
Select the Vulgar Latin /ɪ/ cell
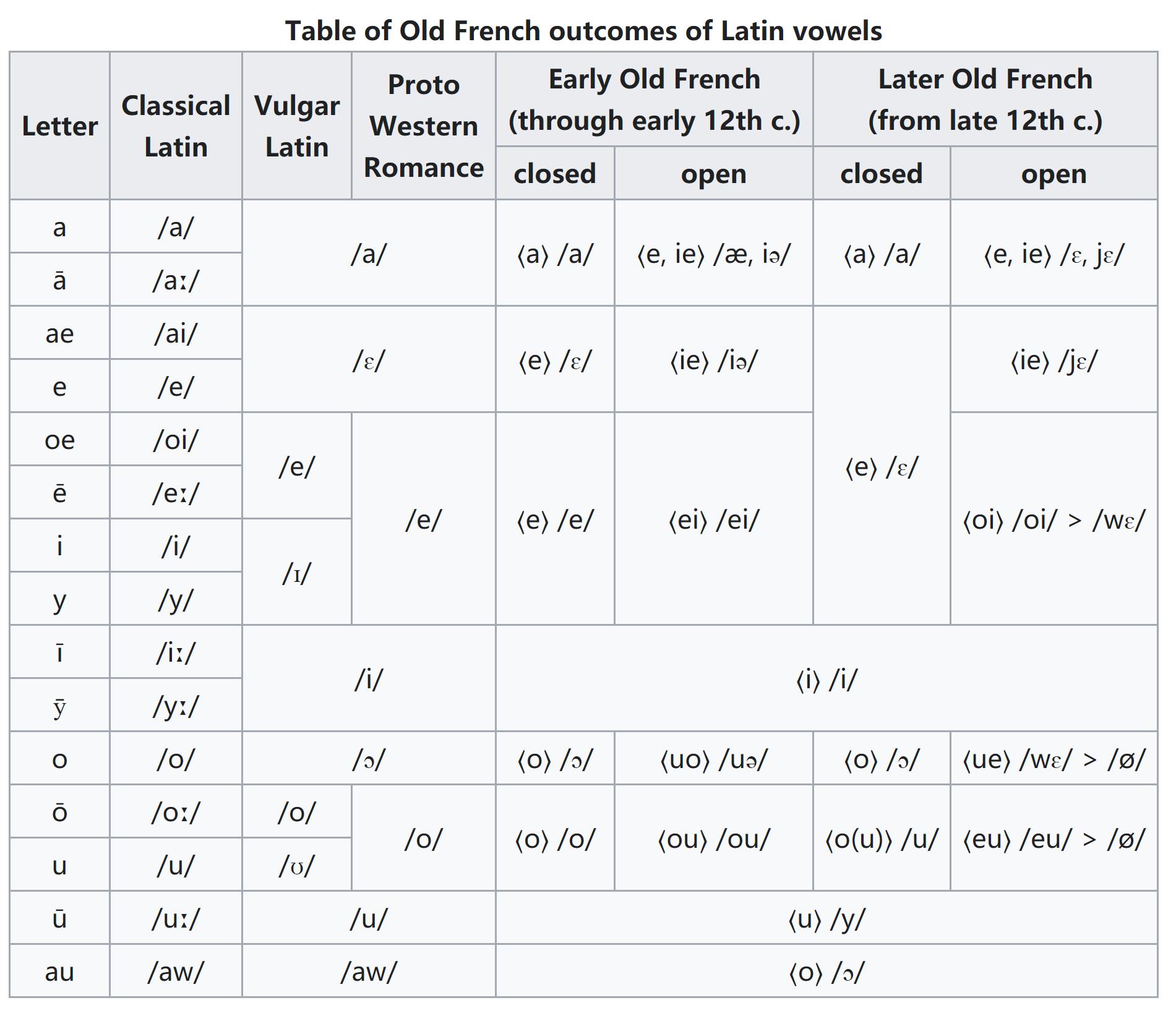(x=296, y=573)
